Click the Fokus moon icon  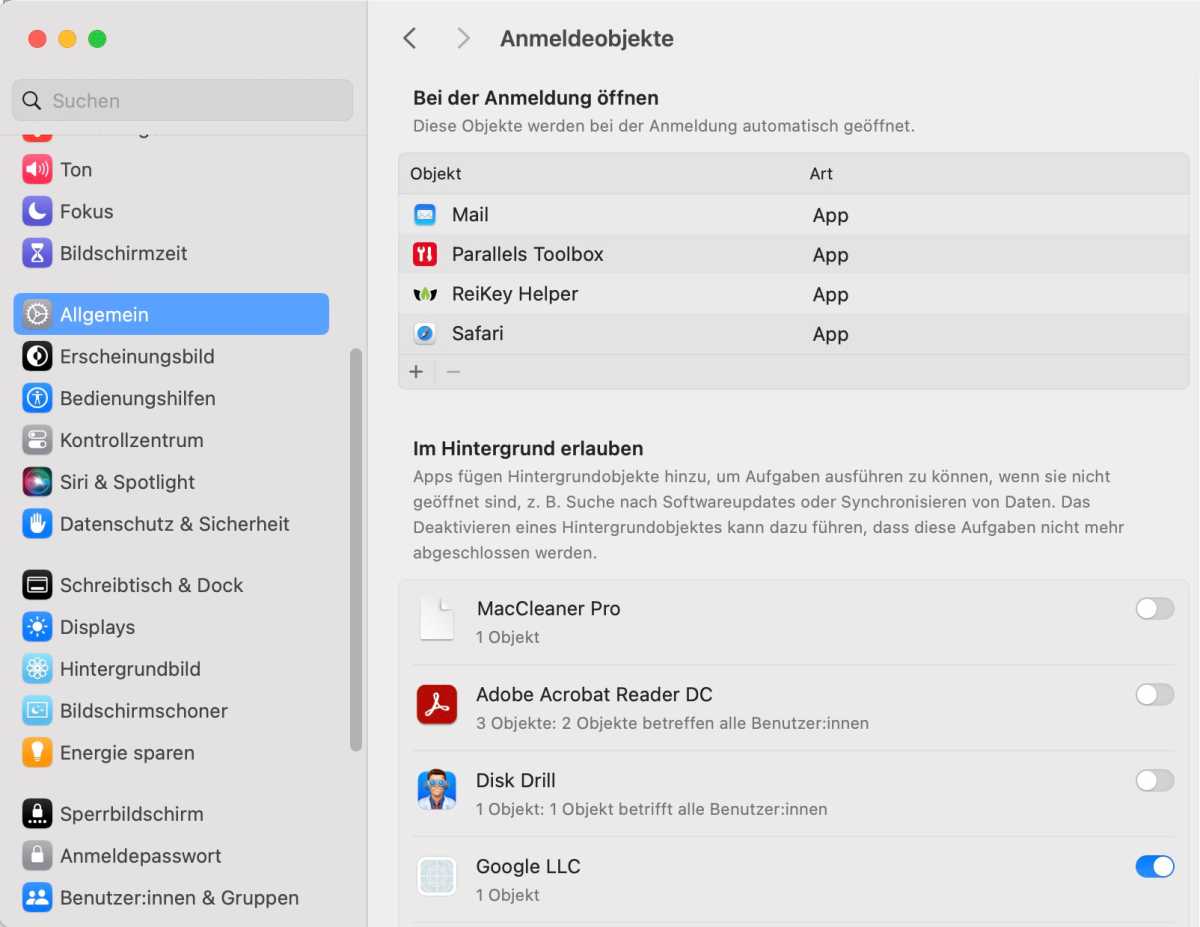pyautogui.click(x=37, y=211)
